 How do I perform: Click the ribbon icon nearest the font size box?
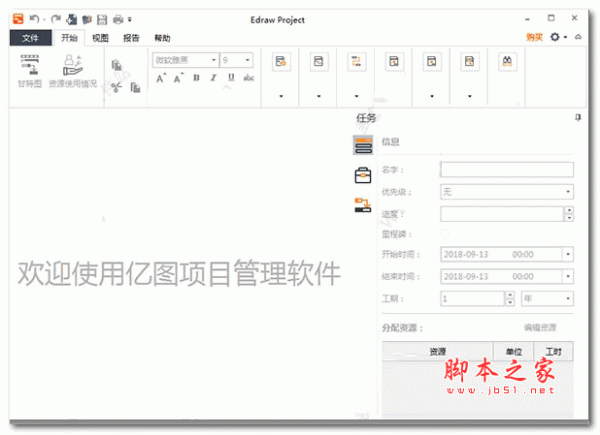click(x=281, y=62)
